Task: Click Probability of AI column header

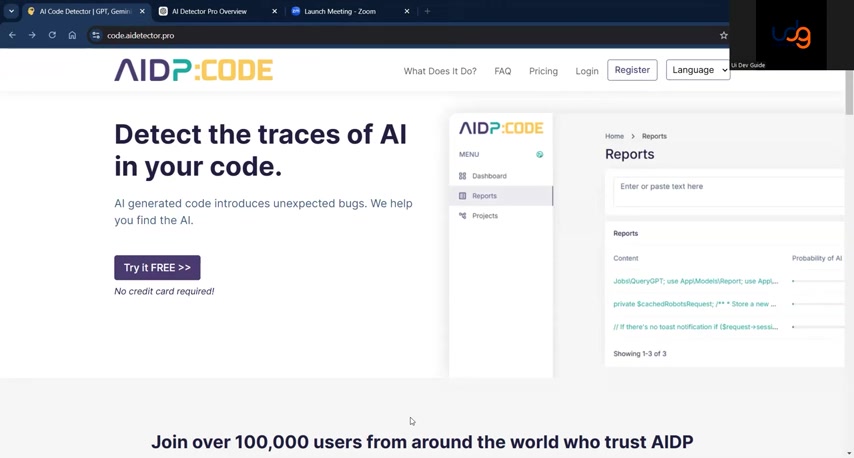Action: (x=816, y=258)
